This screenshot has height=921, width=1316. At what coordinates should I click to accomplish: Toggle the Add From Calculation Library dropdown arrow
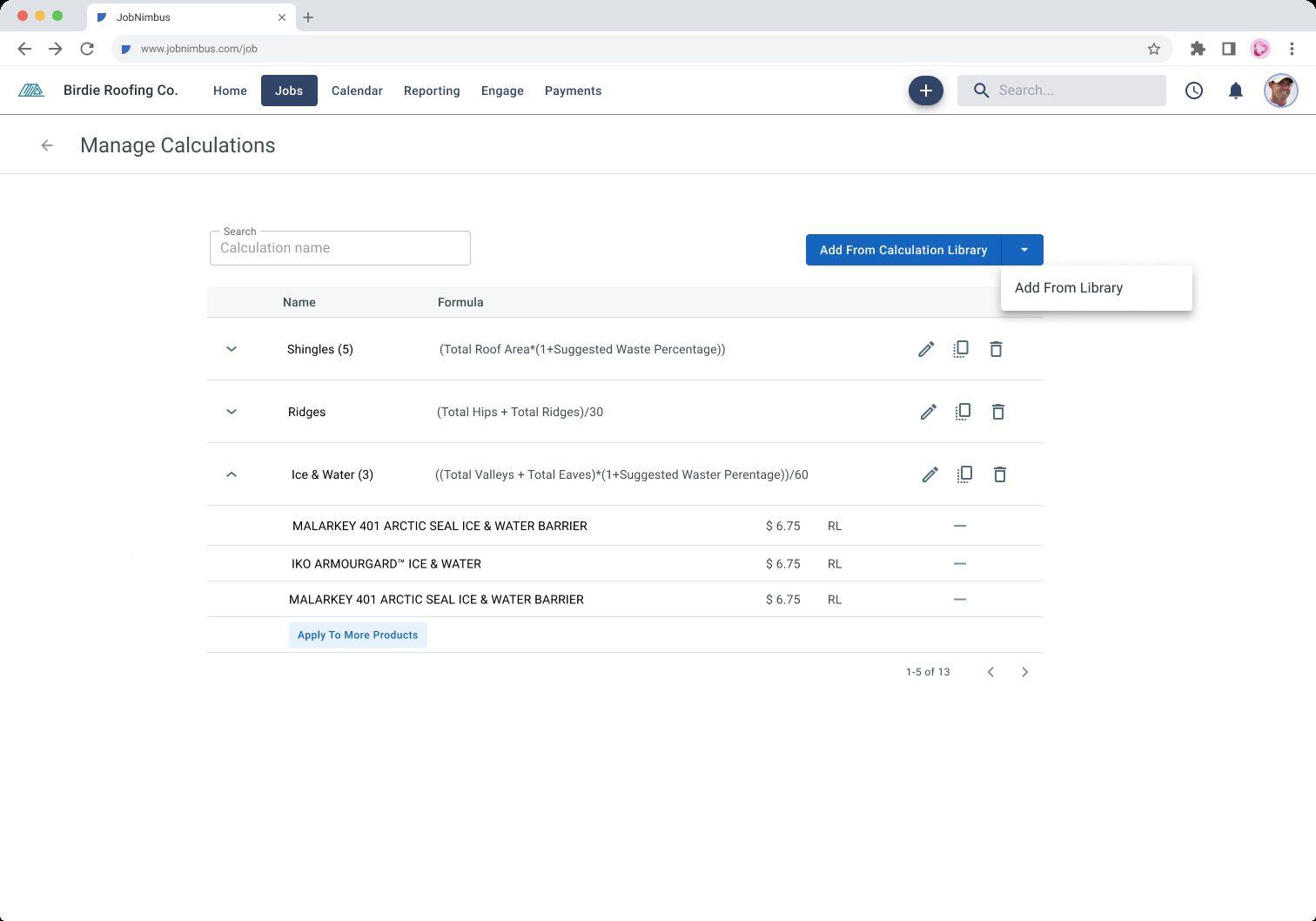pyautogui.click(x=1024, y=250)
